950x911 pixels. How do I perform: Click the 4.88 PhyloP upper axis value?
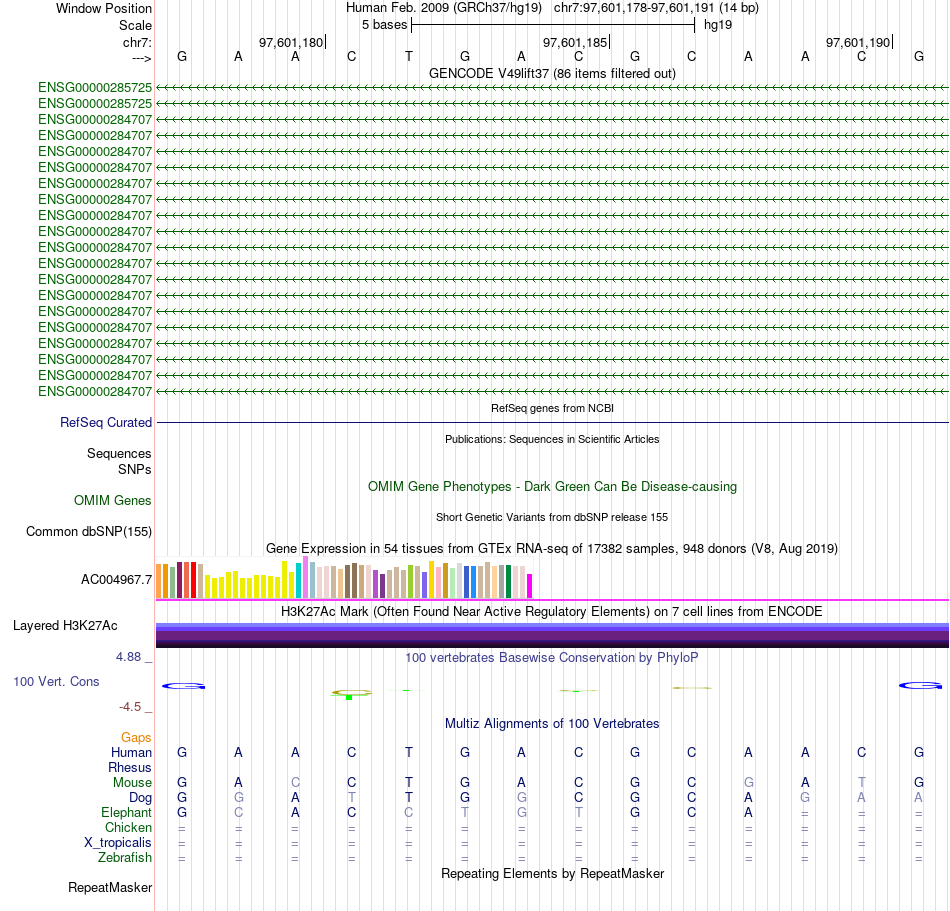pos(128,657)
